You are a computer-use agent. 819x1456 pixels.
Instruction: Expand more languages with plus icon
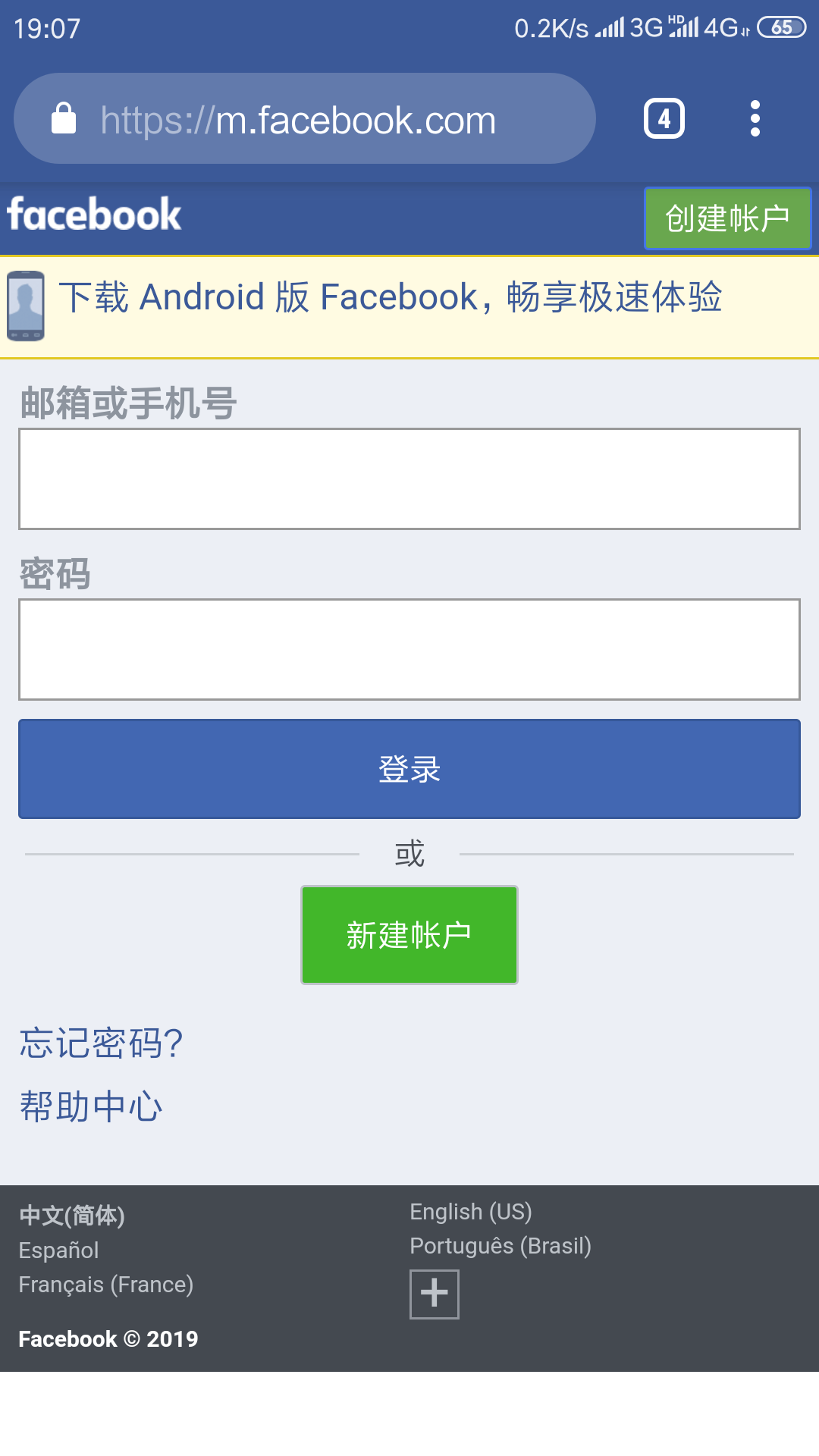click(x=434, y=1294)
